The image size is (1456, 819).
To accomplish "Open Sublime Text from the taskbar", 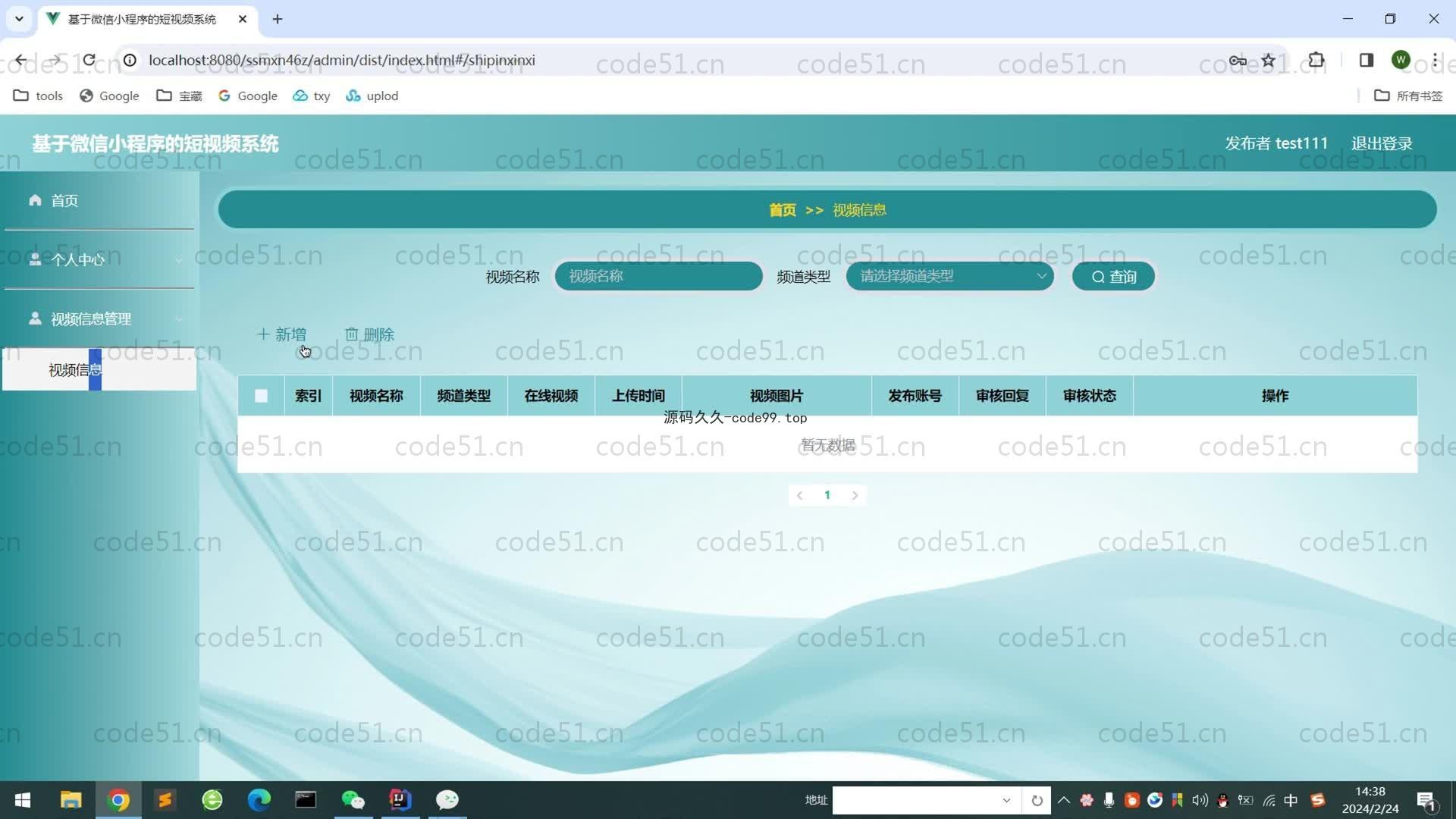I will coord(165,800).
